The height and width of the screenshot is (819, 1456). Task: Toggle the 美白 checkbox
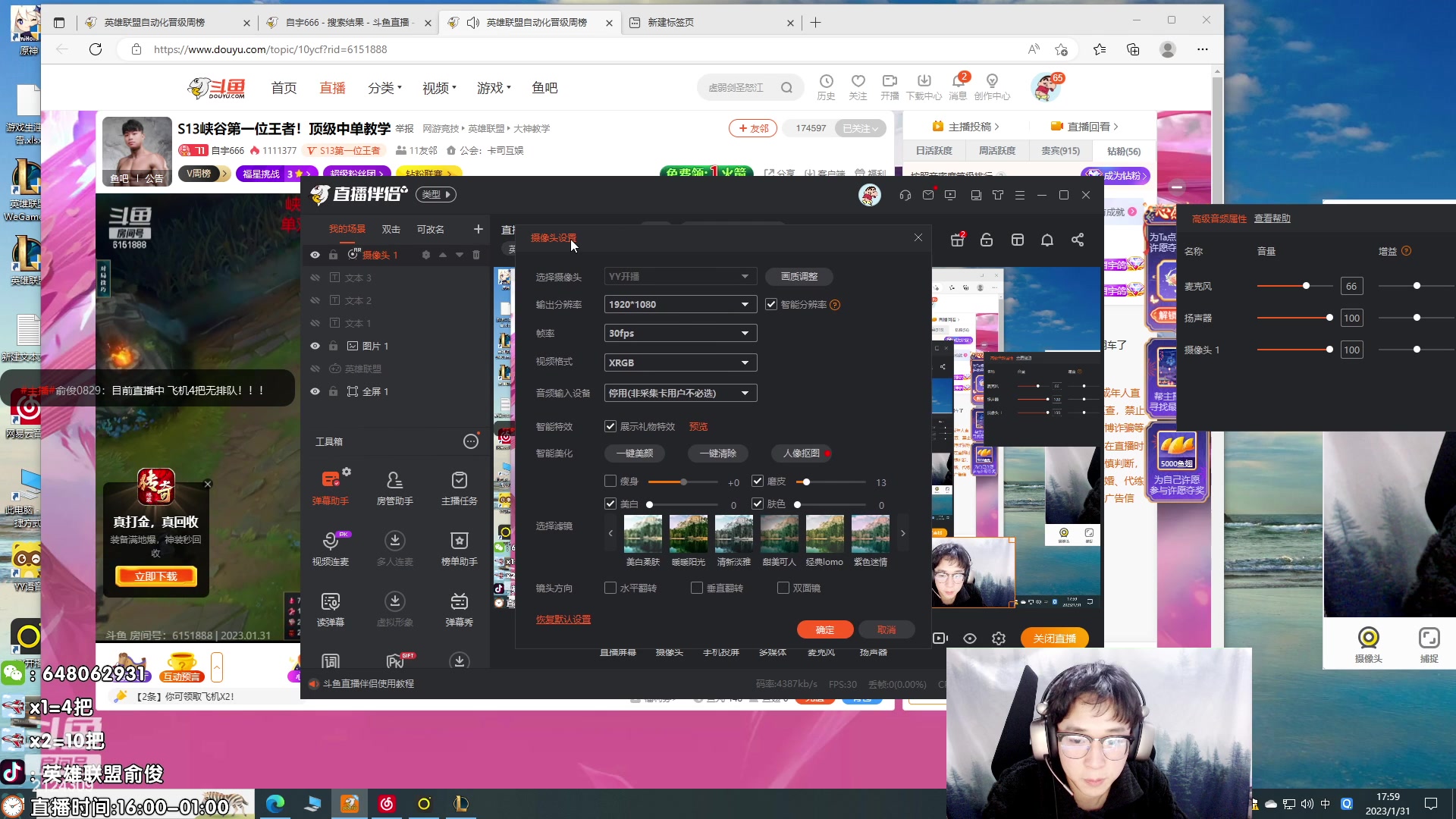click(610, 504)
